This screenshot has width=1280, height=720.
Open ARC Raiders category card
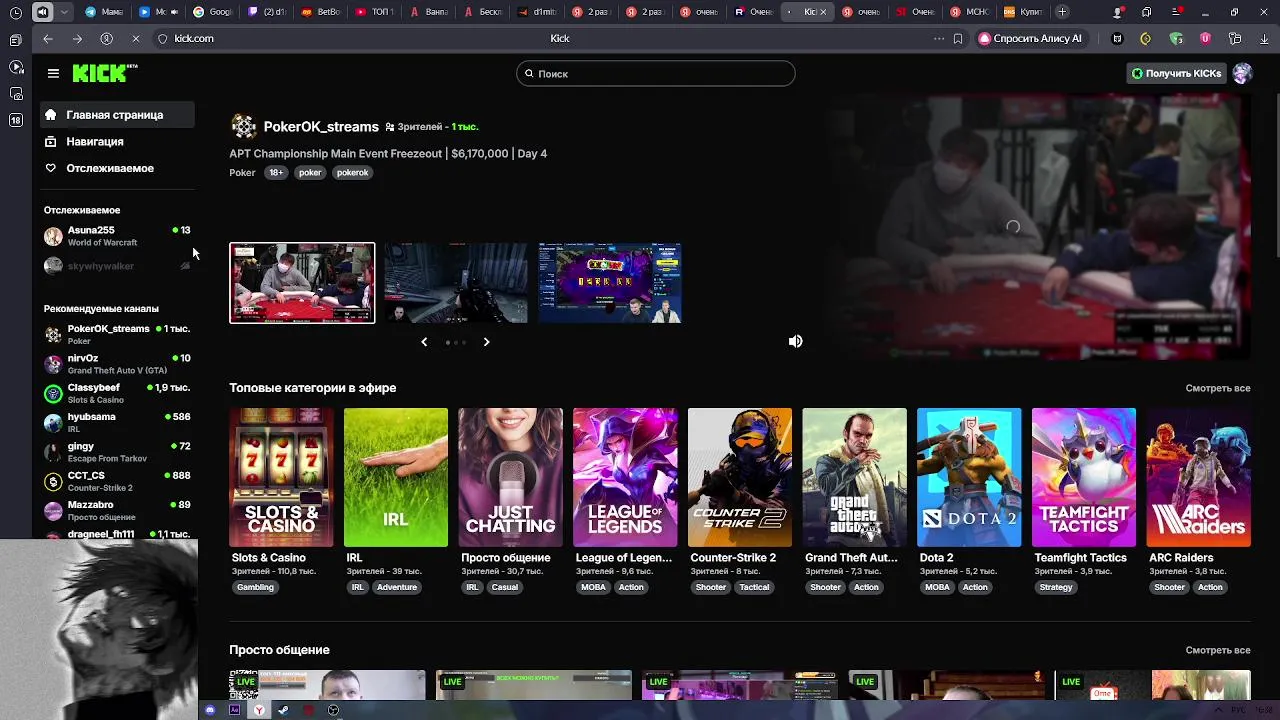pos(1198,477)
